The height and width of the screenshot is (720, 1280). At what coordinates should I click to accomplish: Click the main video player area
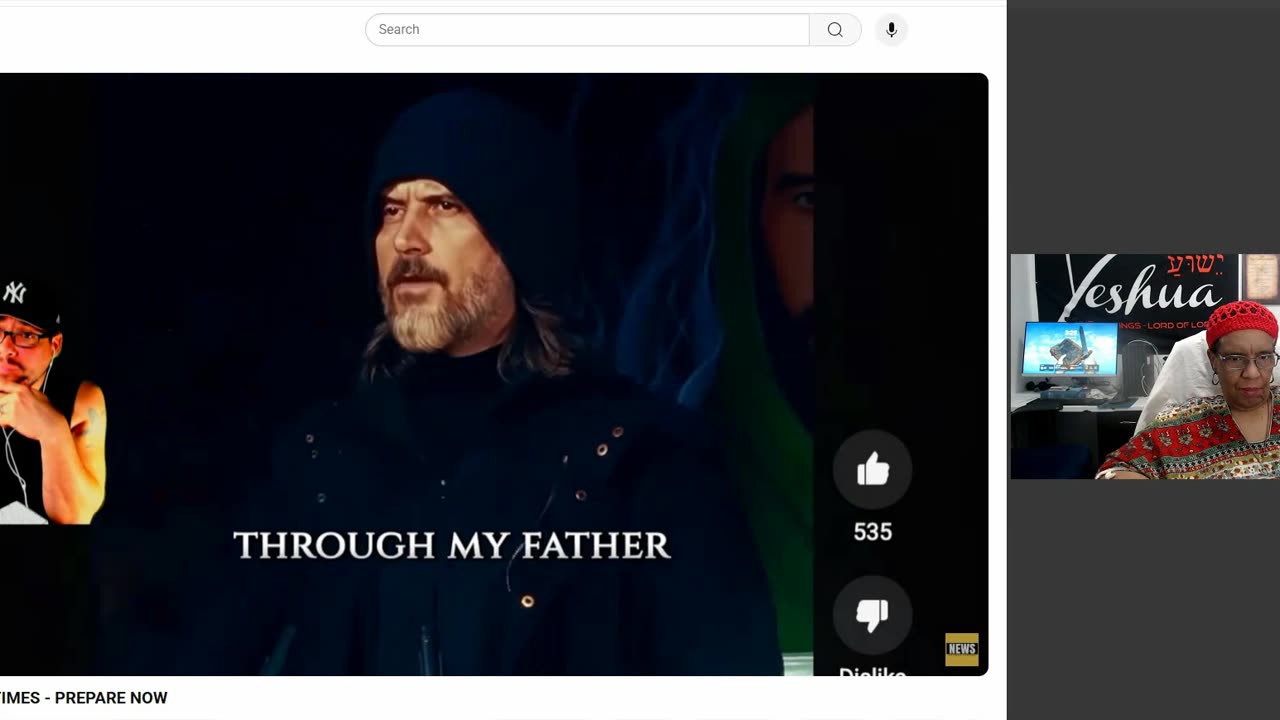tap(494, 374)
